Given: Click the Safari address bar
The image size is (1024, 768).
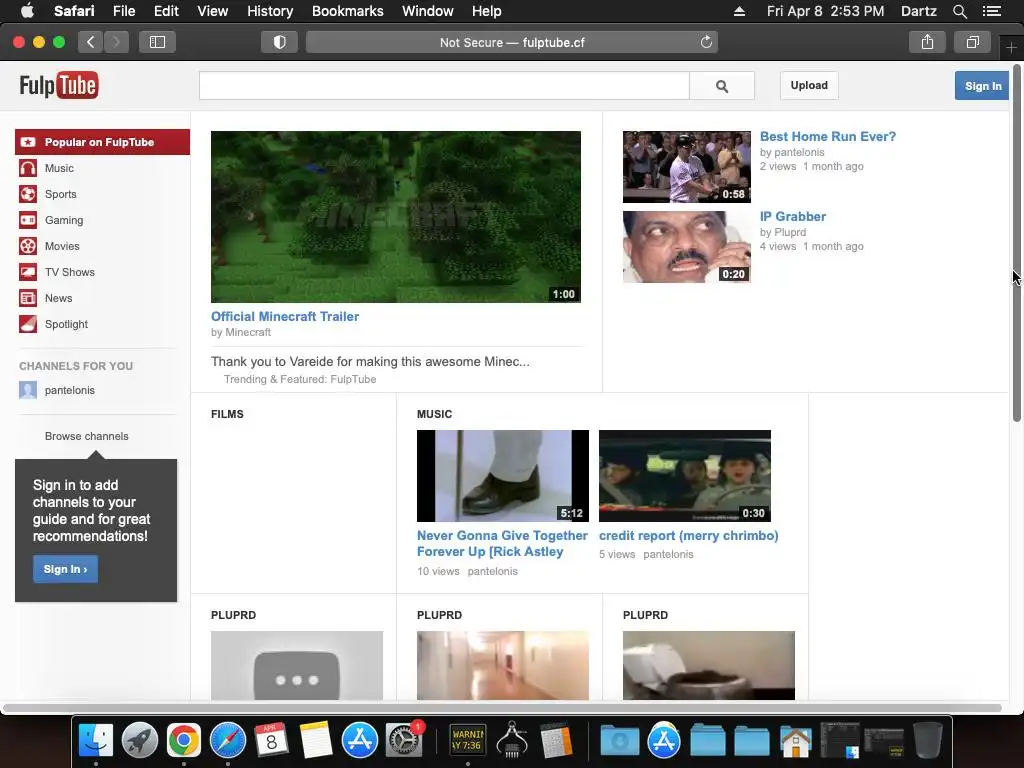Looking at the screenshot, I should (512, 42).
